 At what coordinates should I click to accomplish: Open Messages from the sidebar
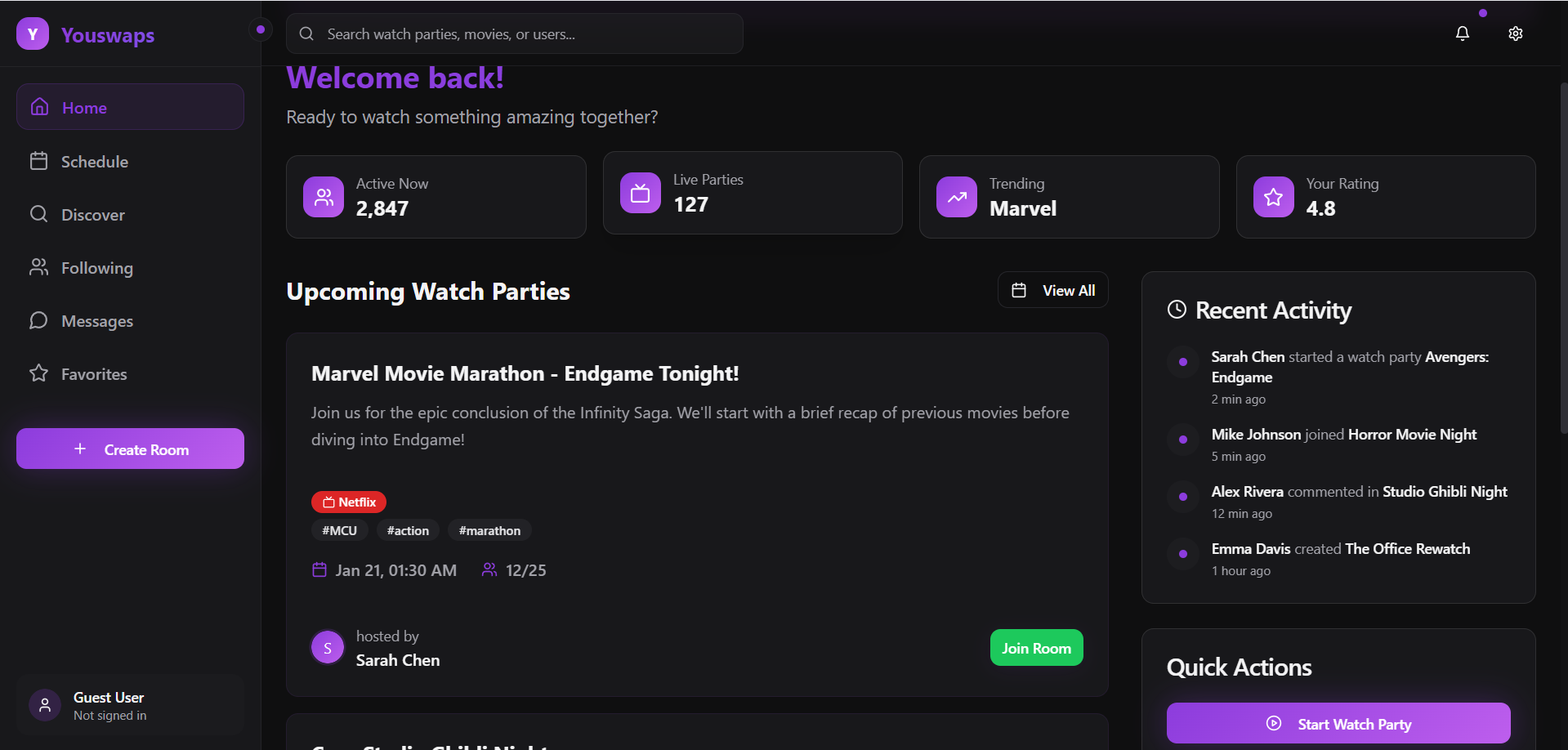(x=96, y=321)
